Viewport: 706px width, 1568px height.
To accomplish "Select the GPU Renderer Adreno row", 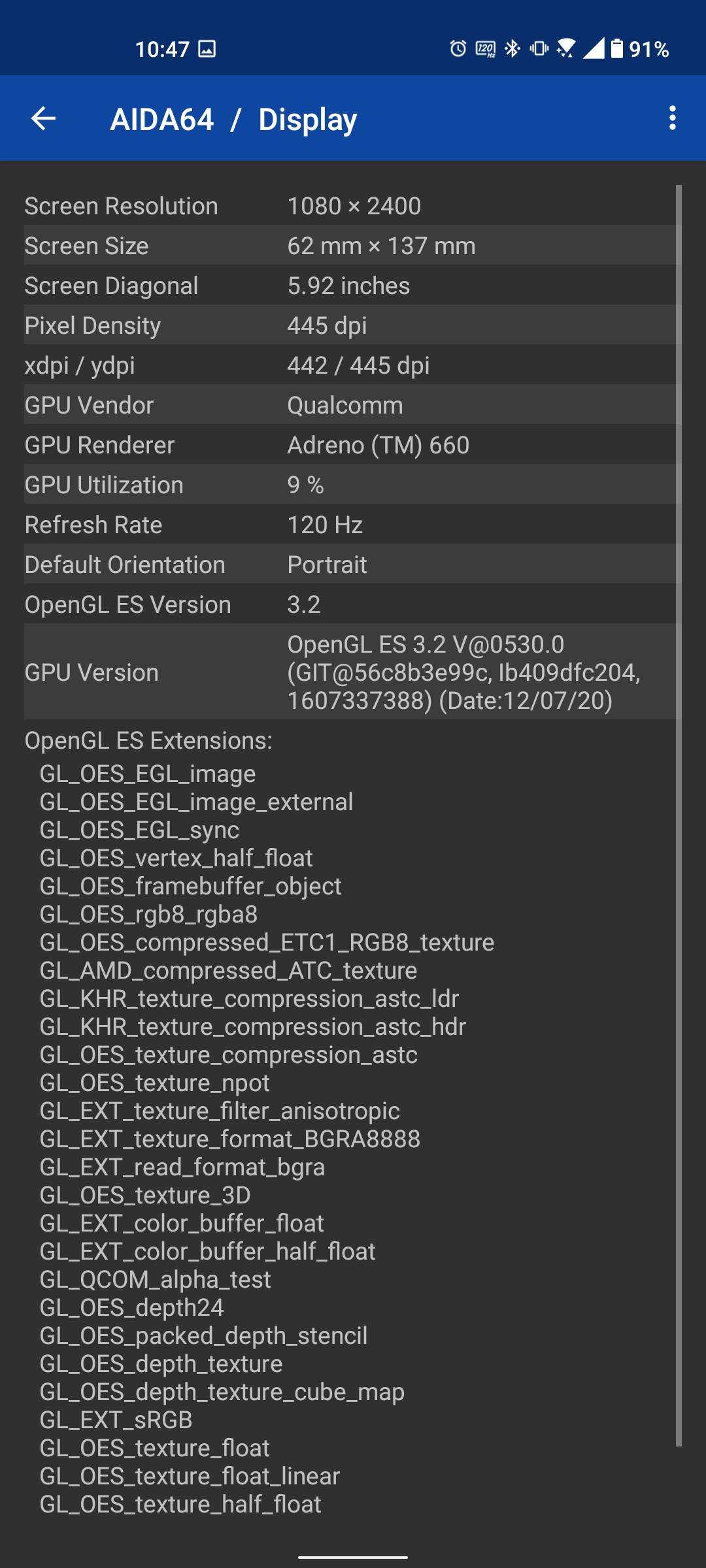I will 352,446.
